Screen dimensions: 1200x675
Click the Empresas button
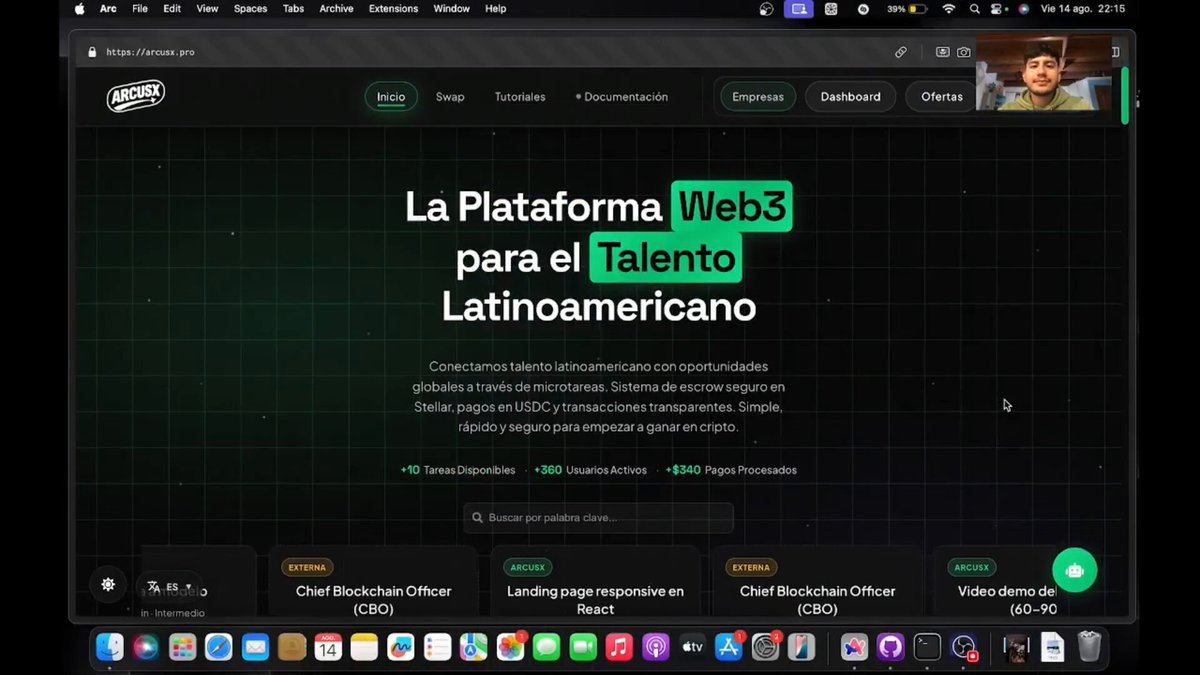758,97
